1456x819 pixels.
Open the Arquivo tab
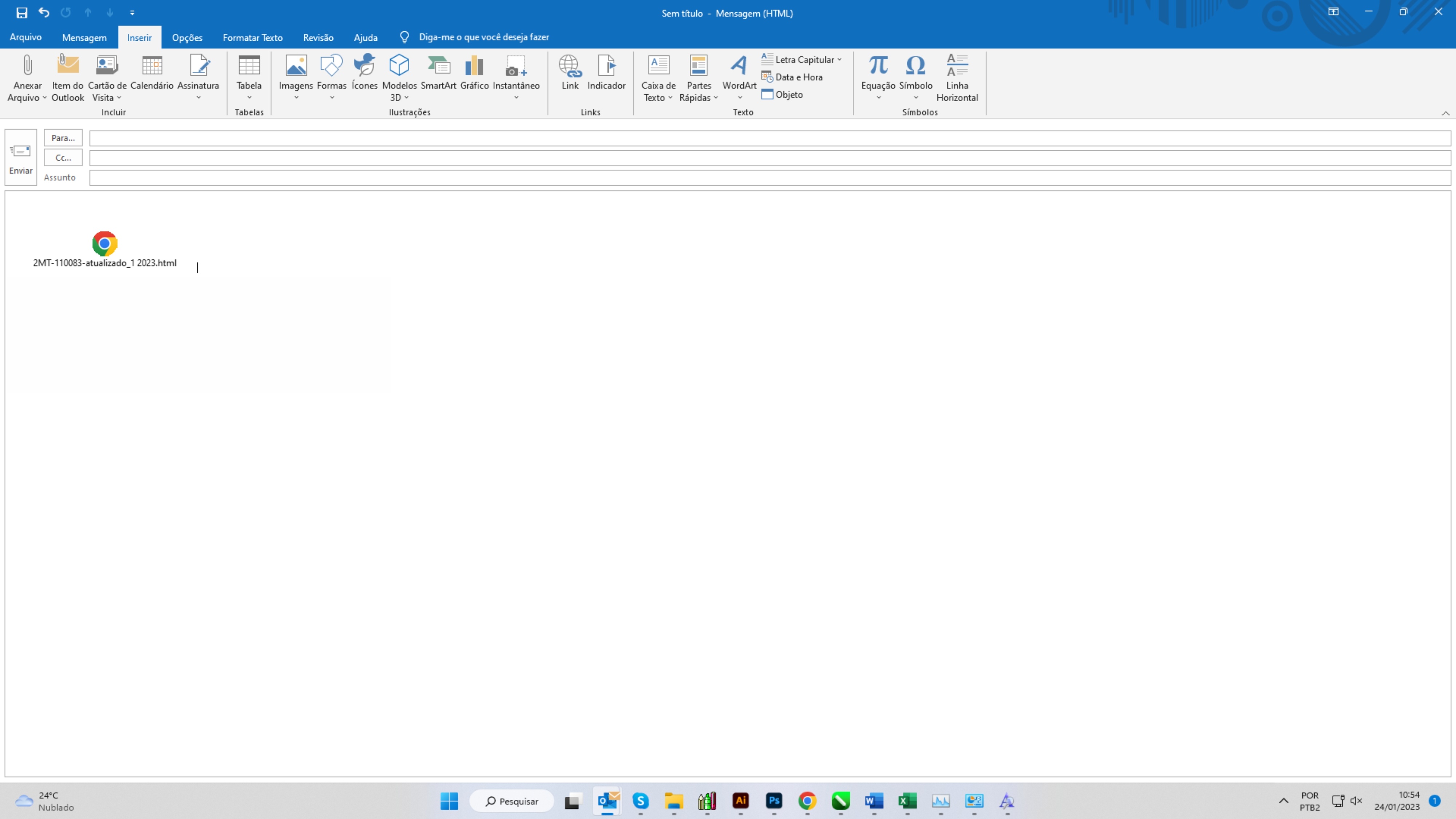click(25, 37)
